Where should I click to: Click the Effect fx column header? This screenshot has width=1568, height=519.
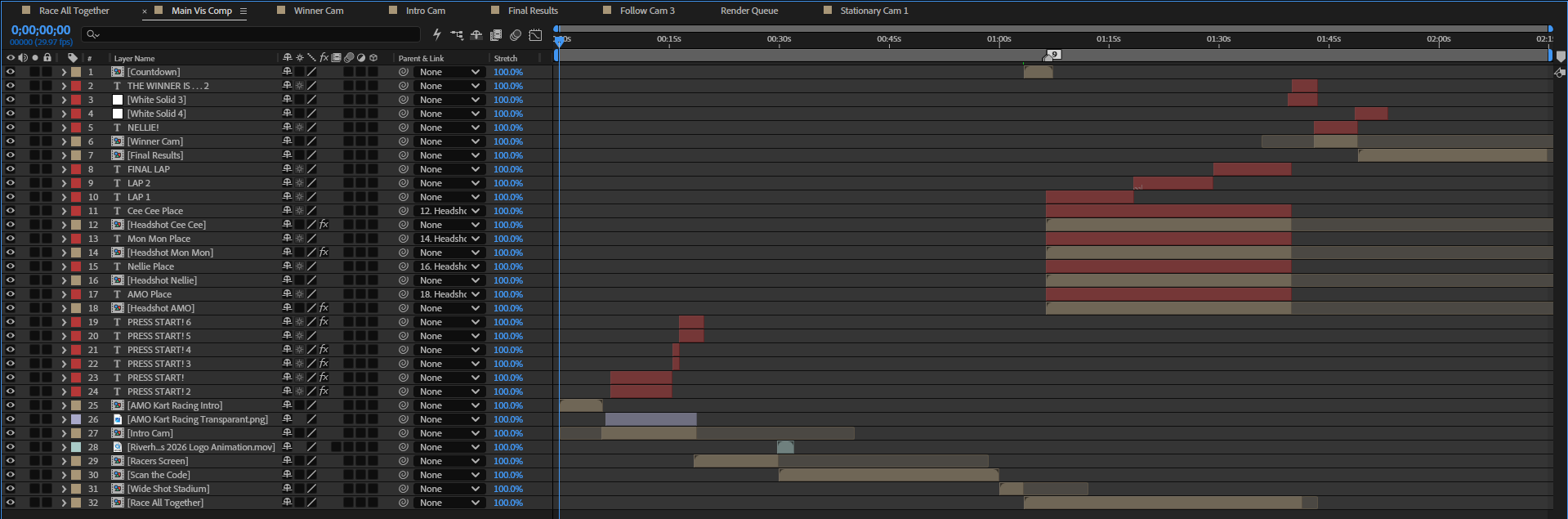pos(324,58)
